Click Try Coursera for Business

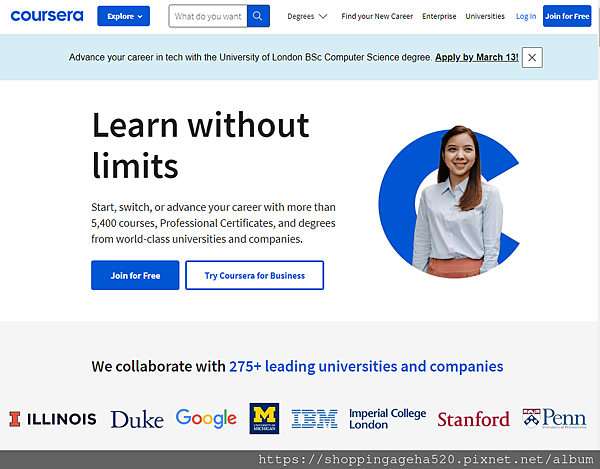click(x=254, y=275)
